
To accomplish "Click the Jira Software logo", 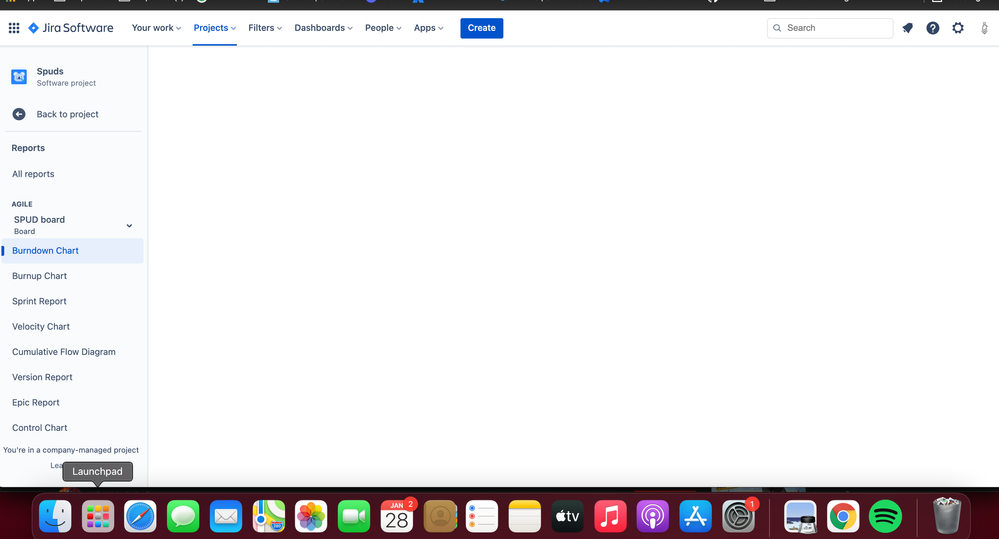I will pos(71,28).
